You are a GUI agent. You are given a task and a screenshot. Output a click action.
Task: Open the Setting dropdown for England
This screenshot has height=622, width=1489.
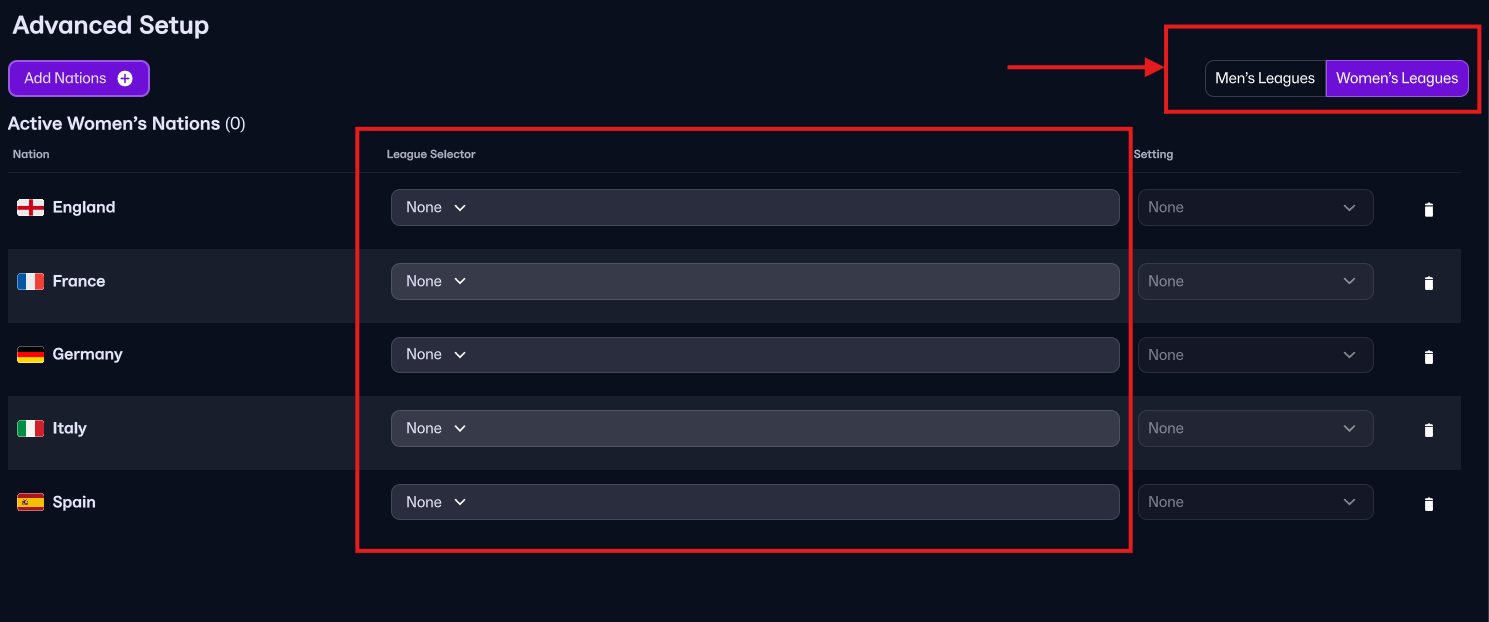tap(1255, 208)
